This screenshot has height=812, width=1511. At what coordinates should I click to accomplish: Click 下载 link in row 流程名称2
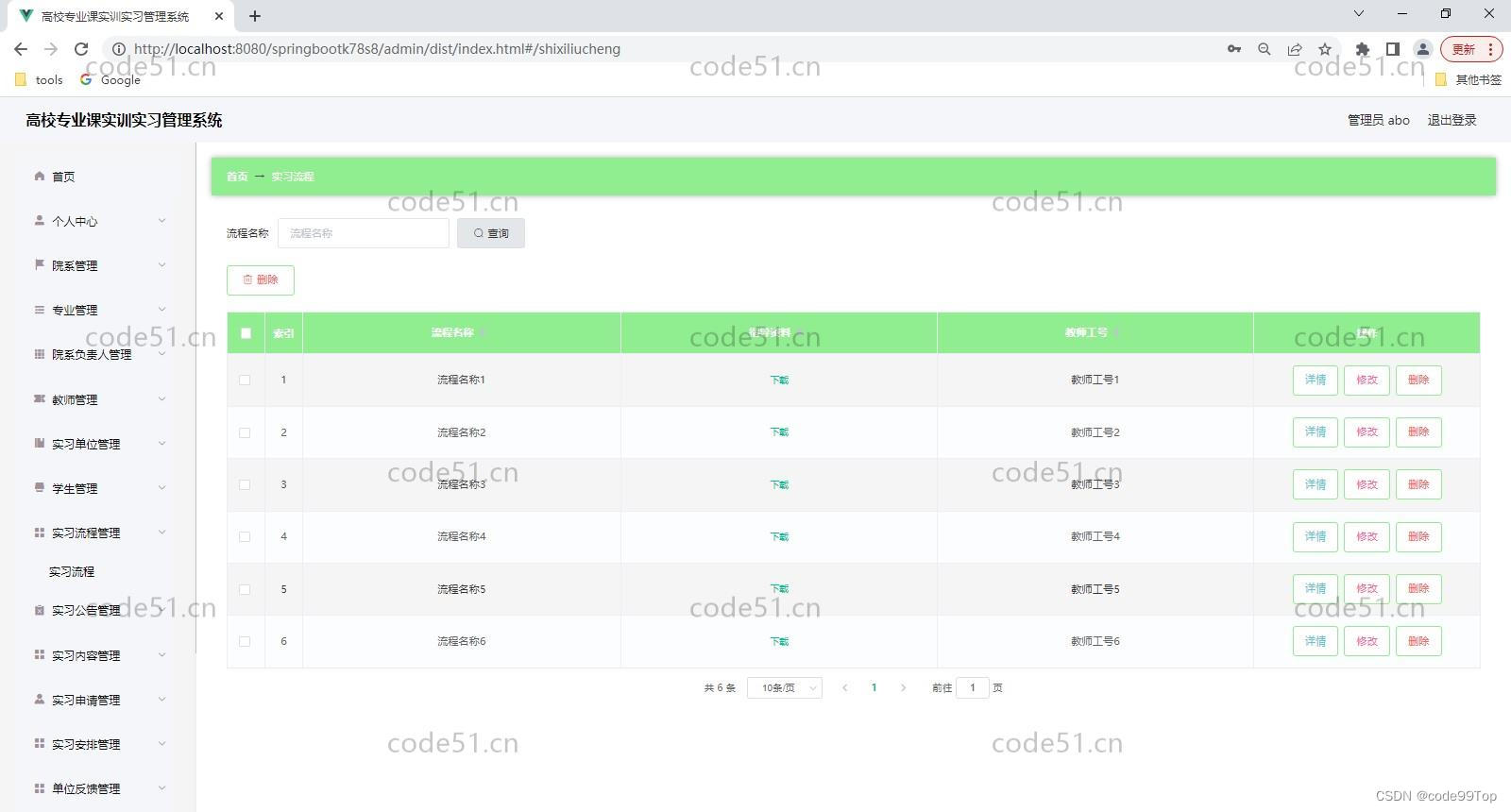pyautogui.click(x=779, y=432)
